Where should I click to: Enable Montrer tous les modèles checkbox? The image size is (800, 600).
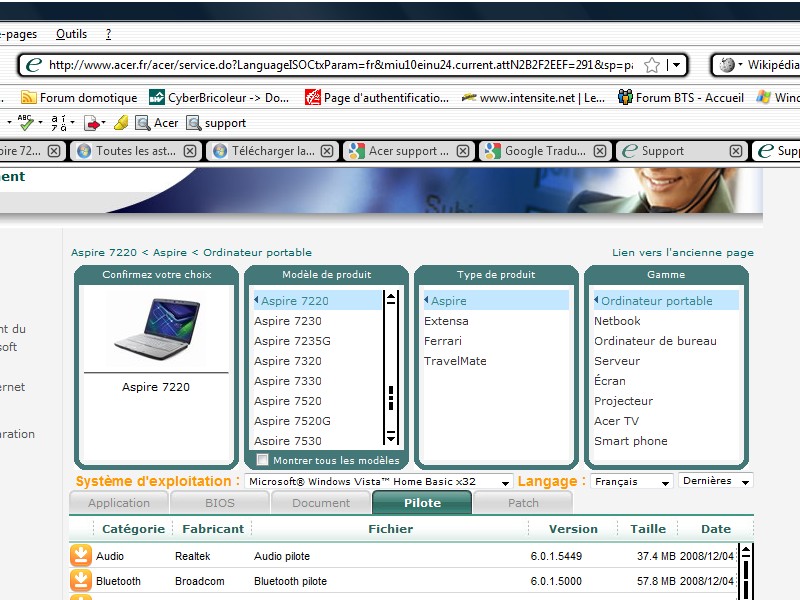coord(263,460)
